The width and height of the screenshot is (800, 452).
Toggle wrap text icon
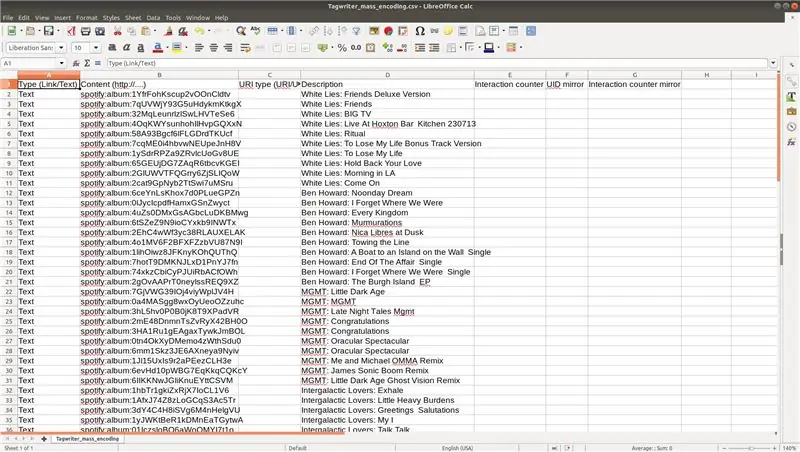[245, 47]
